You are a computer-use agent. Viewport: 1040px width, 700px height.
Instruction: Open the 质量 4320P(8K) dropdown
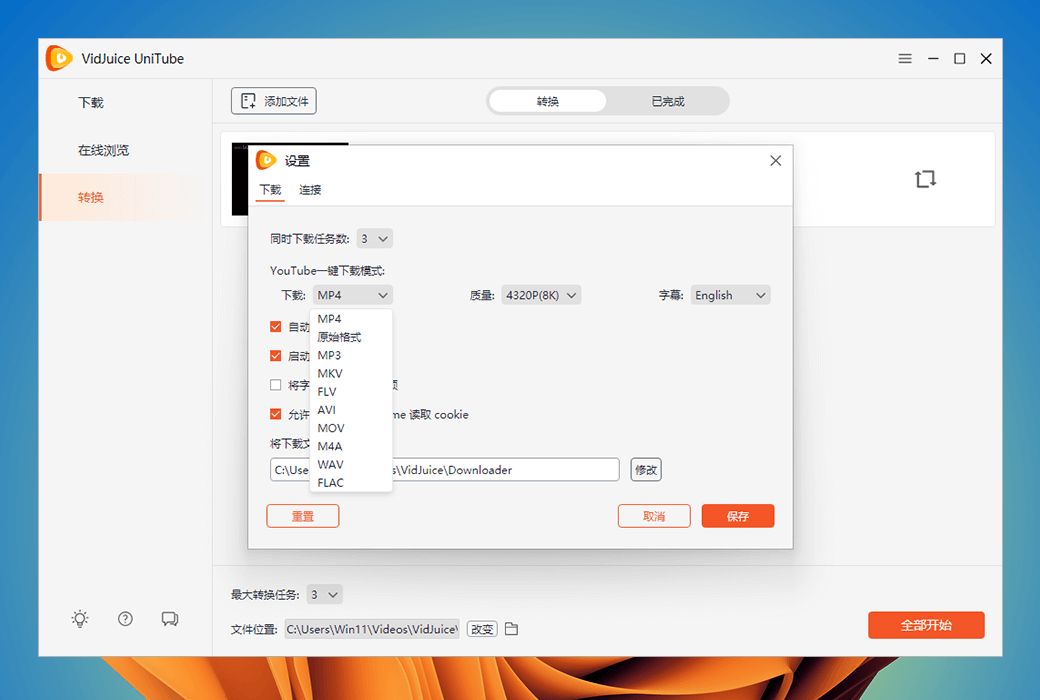click(x=541, y=295)
